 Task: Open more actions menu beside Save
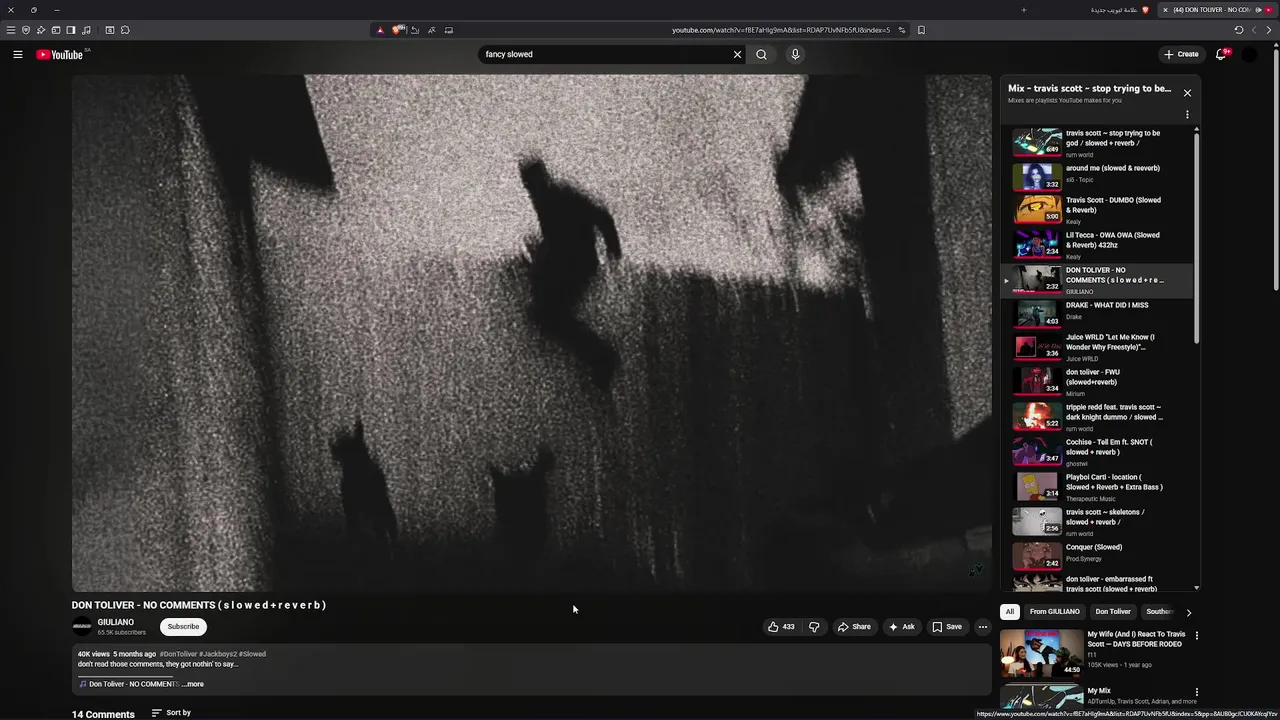tap(983, 627)
